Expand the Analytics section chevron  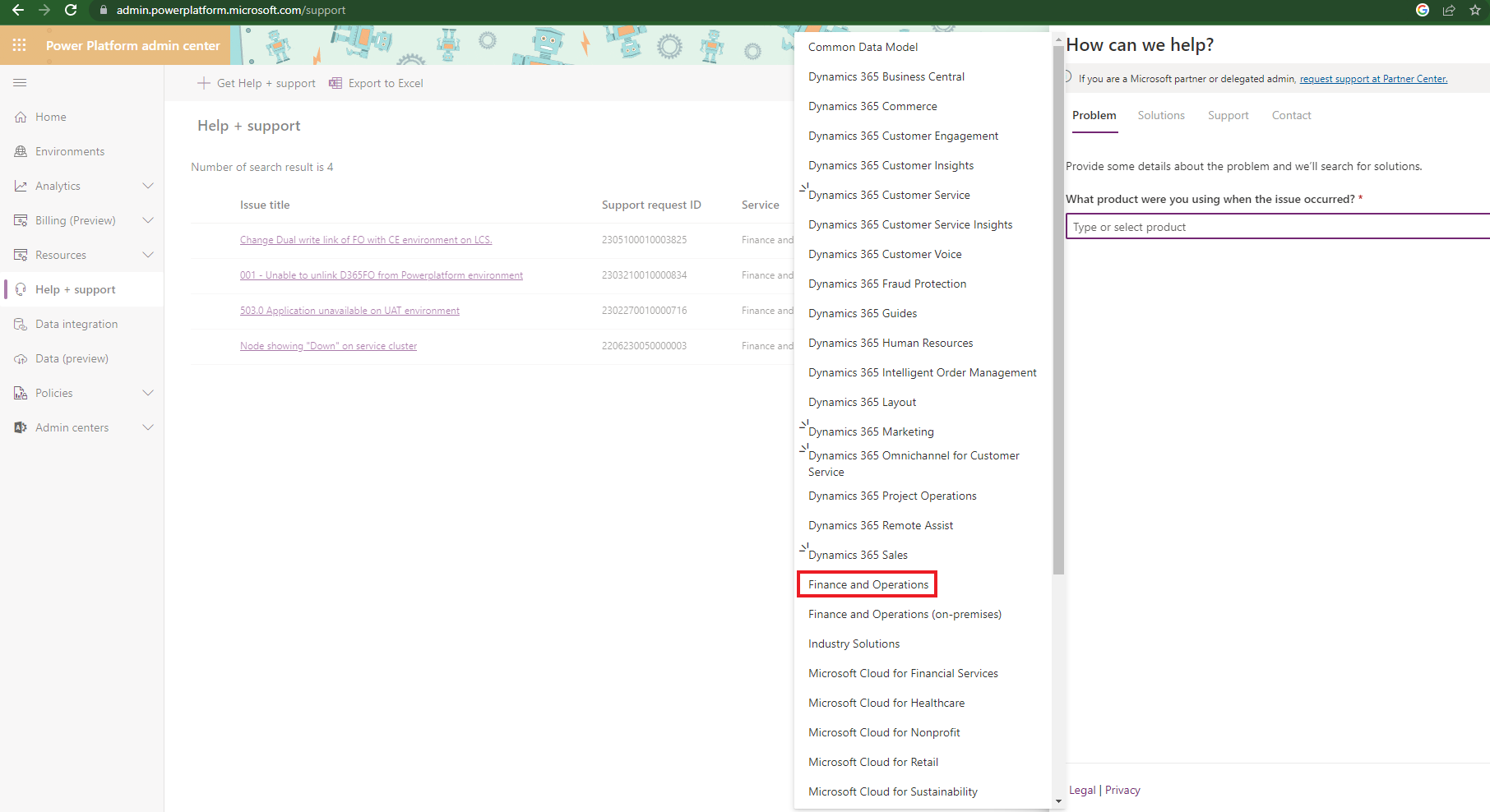click(x=148, y=186)
